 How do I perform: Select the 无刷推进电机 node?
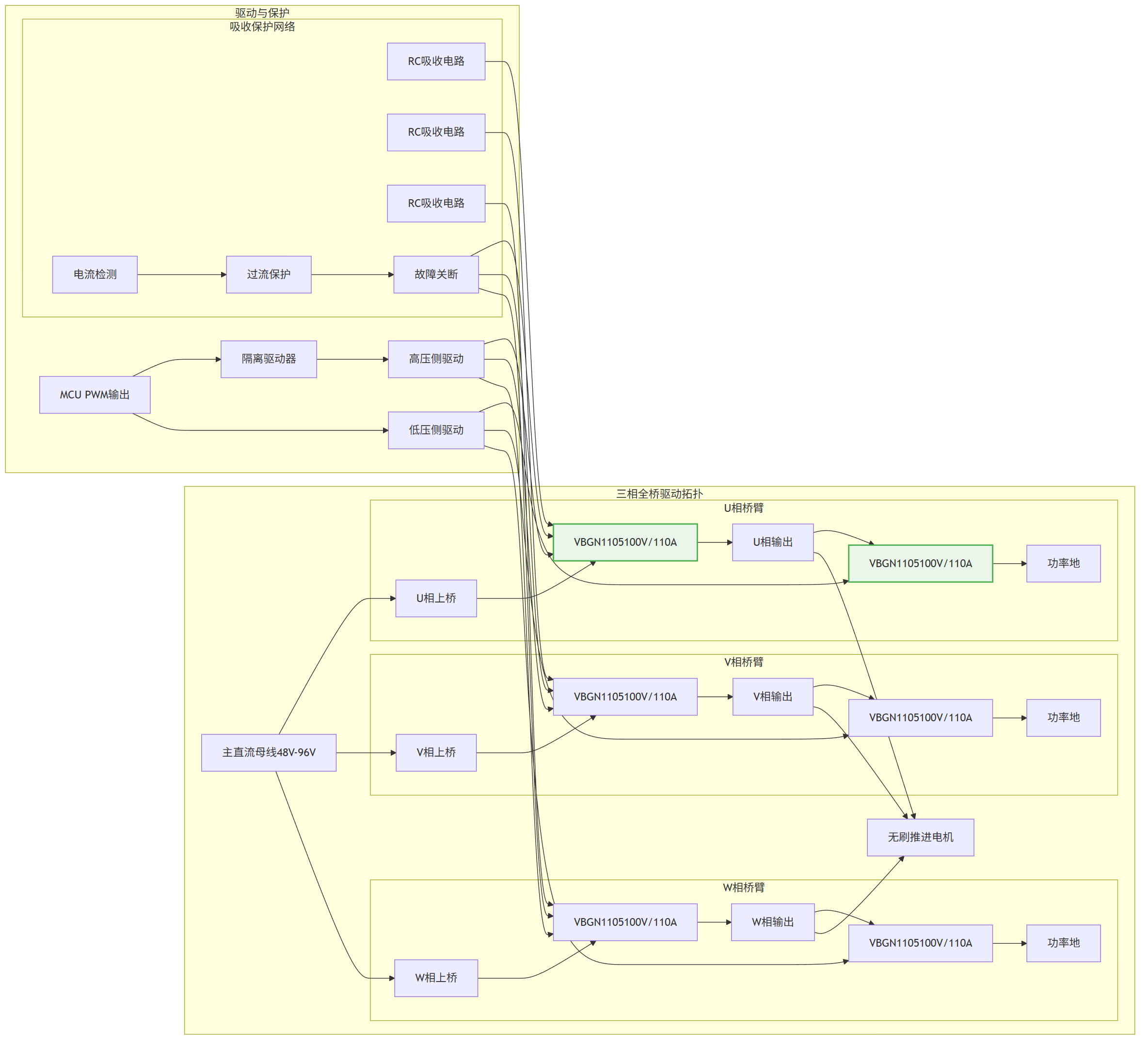point(921,838)
